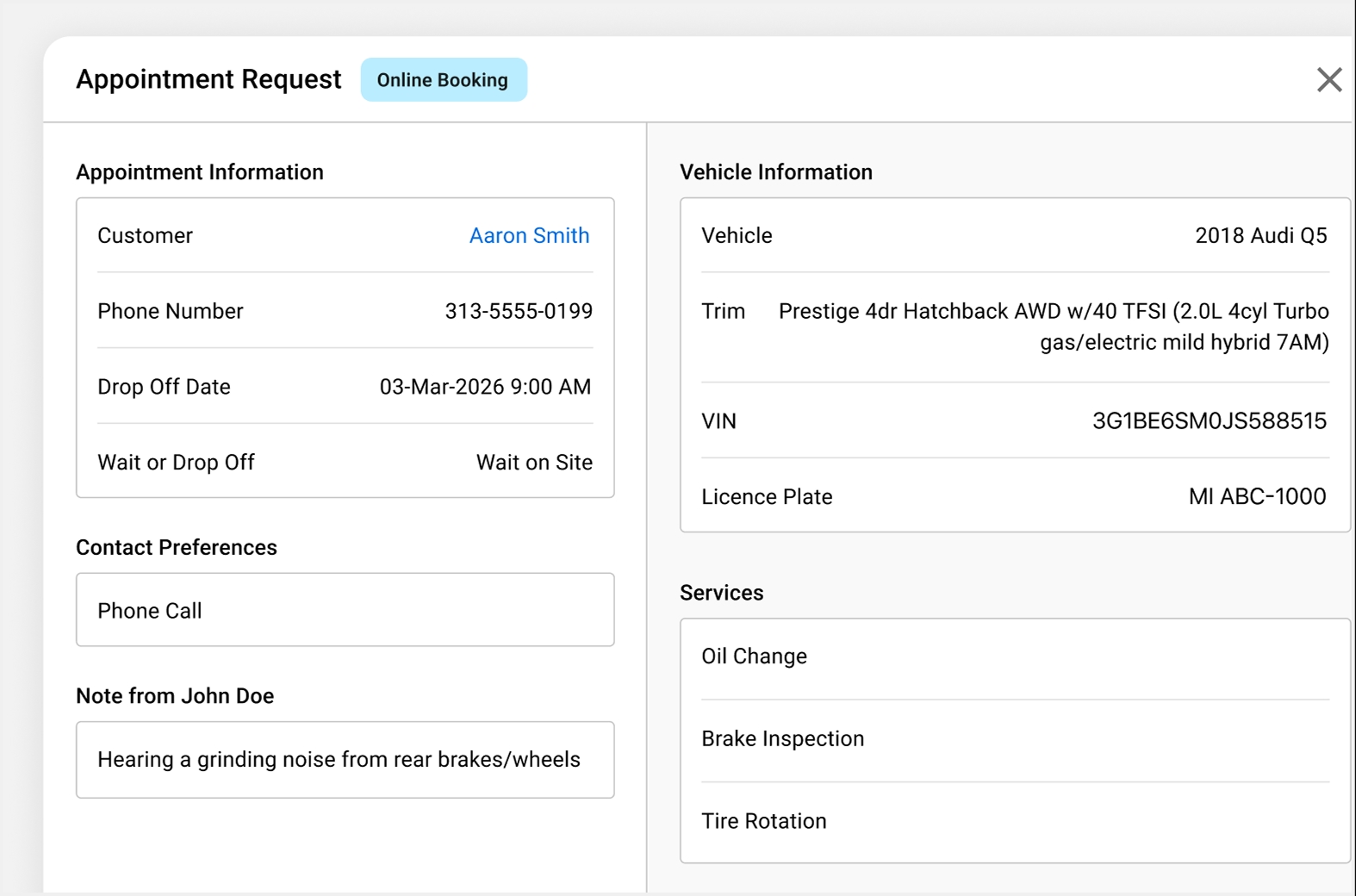
Task: Click the vehicle value 2018 Audi Q5
Action: point(1261,235)
